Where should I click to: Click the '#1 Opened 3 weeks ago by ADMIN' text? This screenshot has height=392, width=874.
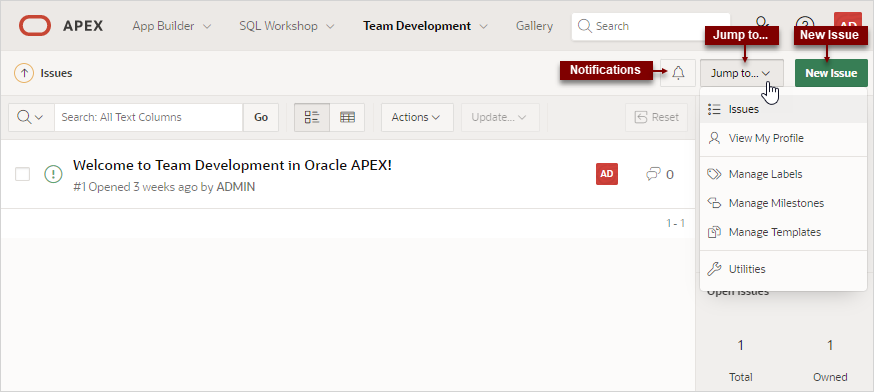coord(164,187)
